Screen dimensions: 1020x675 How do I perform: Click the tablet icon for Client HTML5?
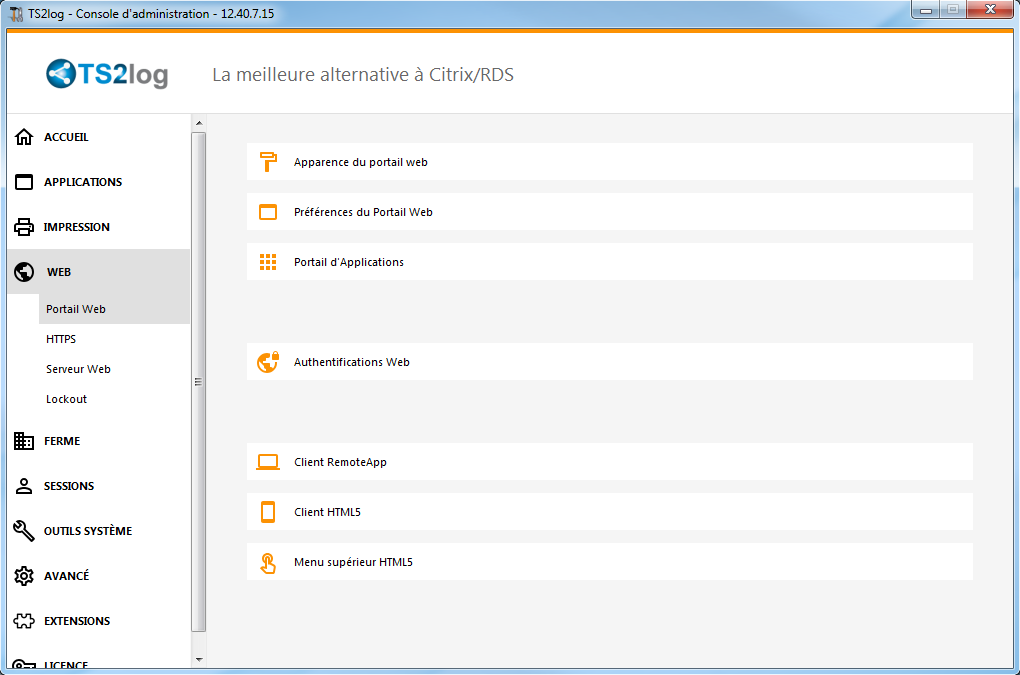(268, 512)
